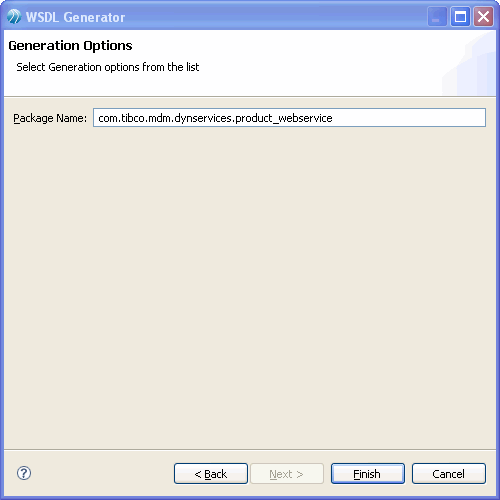Click the "Package Name:" label

point(50,118)
